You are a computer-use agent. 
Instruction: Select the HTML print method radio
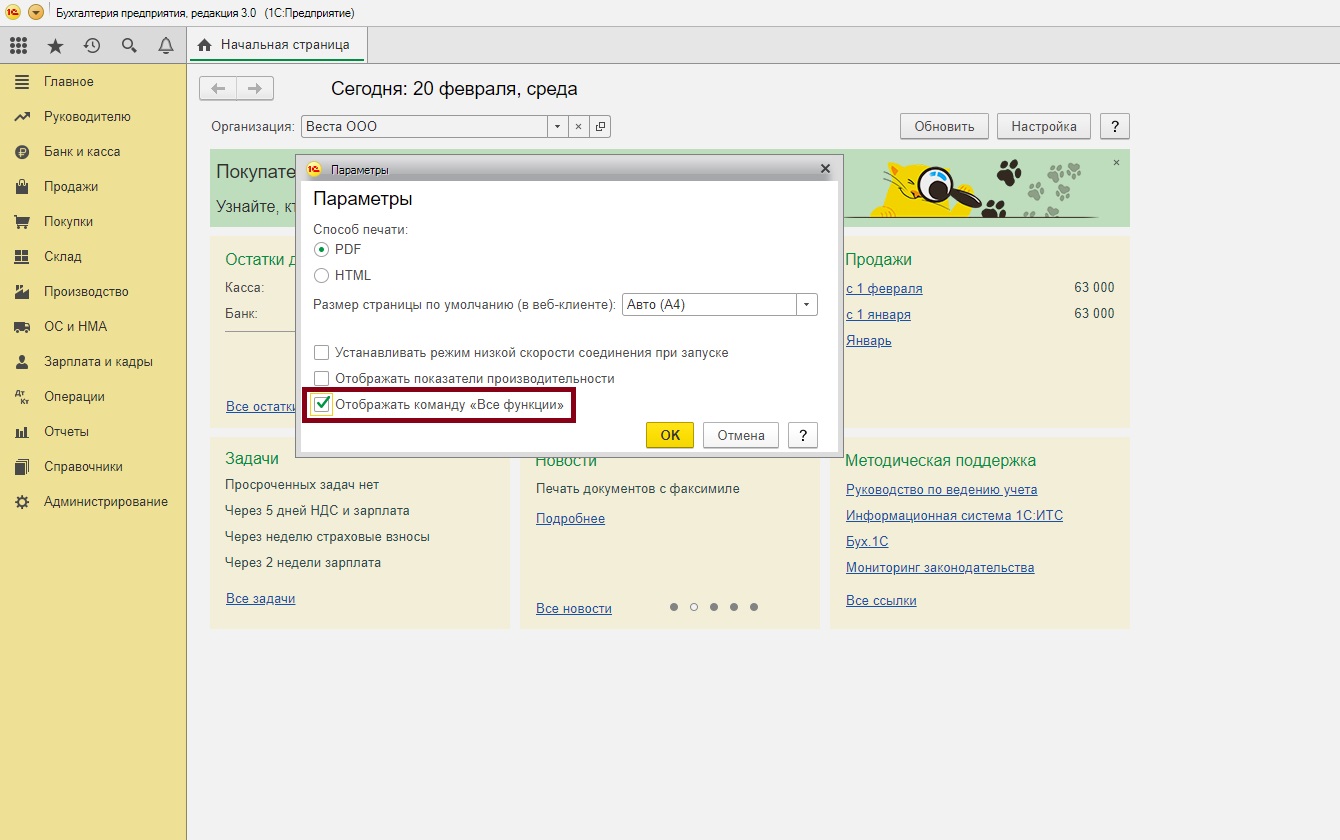(321, 275)
